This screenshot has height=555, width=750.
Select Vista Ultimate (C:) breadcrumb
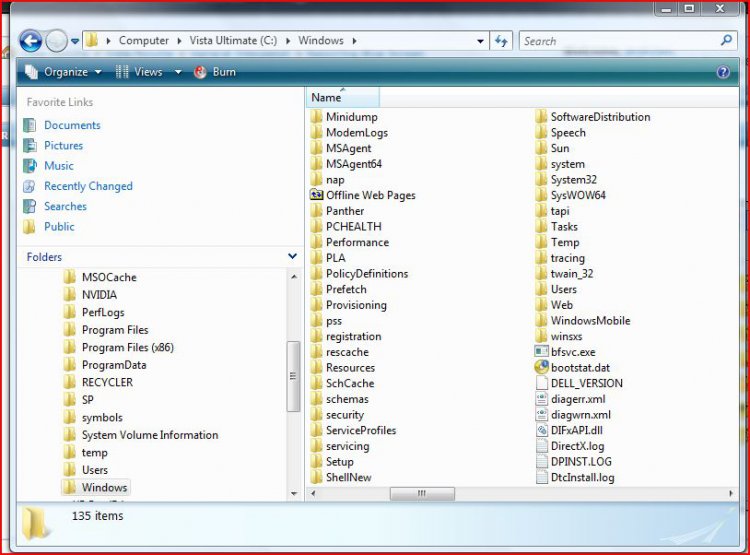[x=233, y=41]
